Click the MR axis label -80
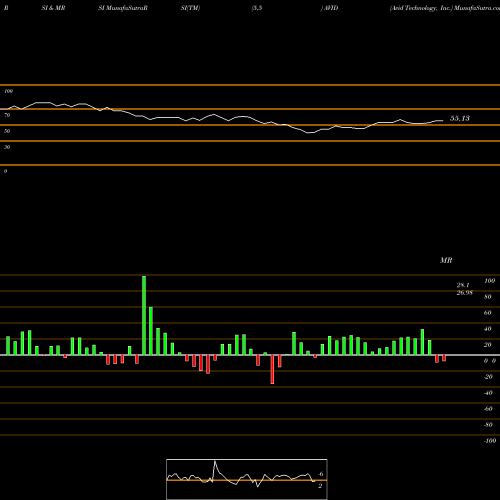The image size is (500, 500). [488, 425]
